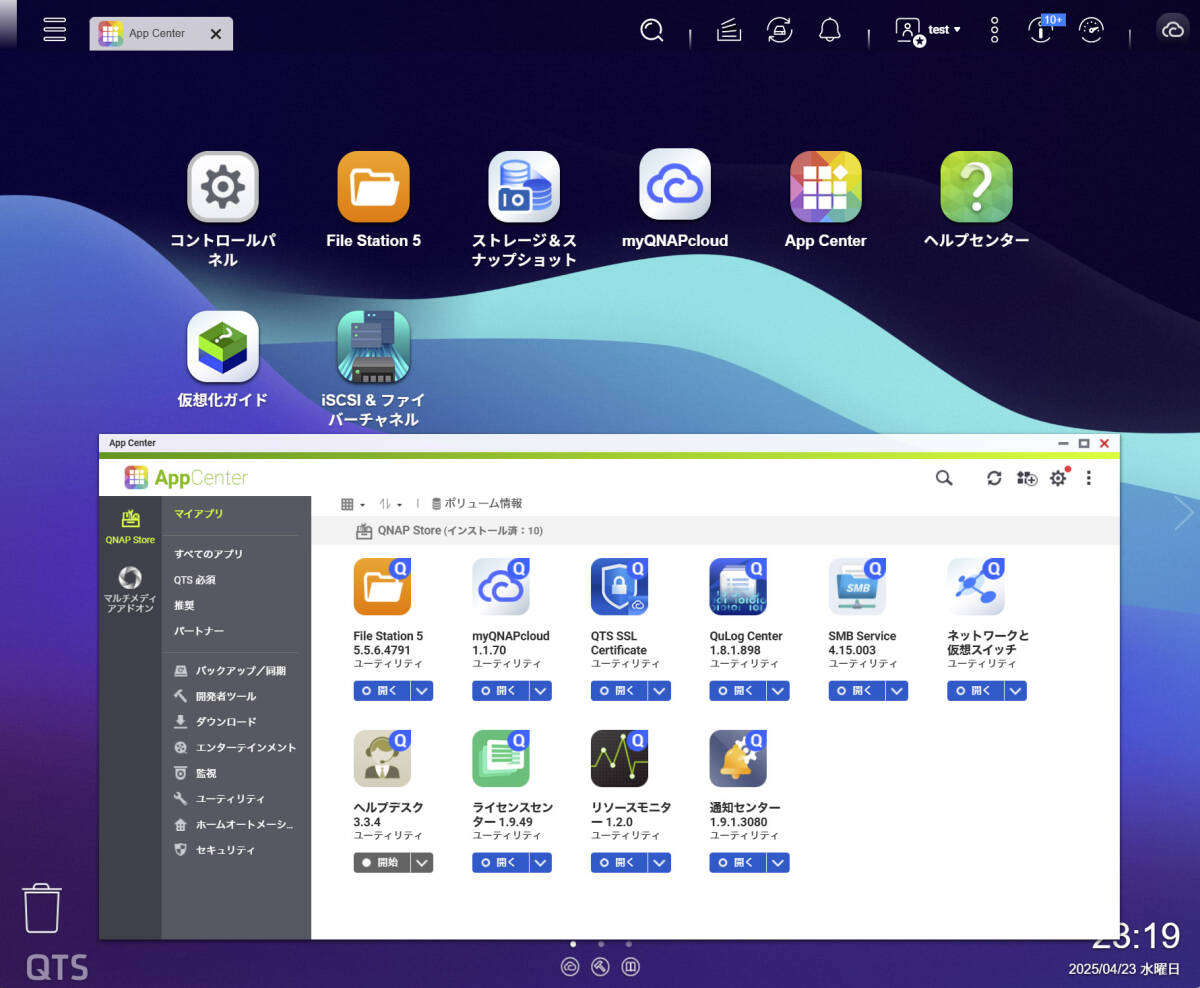
Task: Open the grid view mode dropdown
Action: point(353,504)
